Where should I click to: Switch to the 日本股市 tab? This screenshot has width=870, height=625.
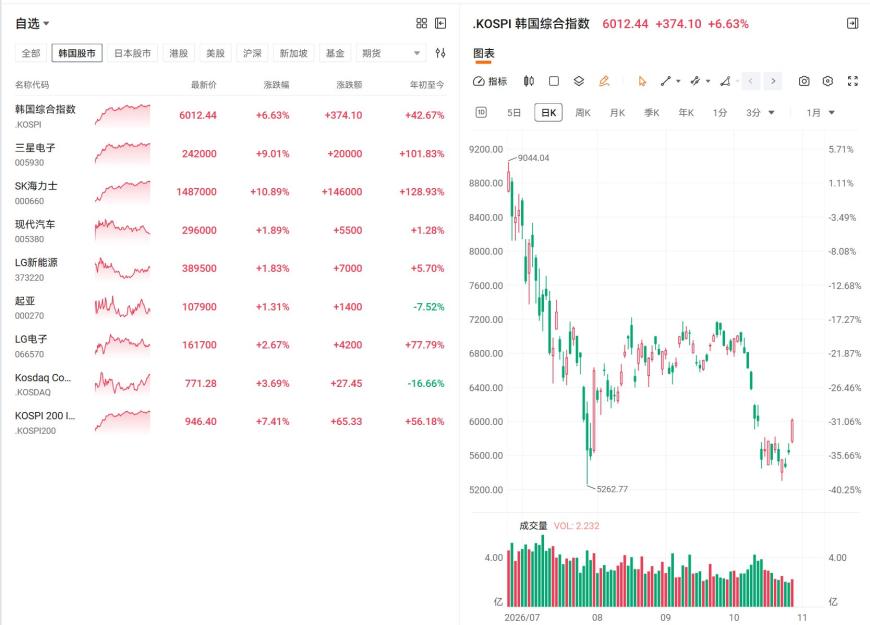[x=133, y=53]
